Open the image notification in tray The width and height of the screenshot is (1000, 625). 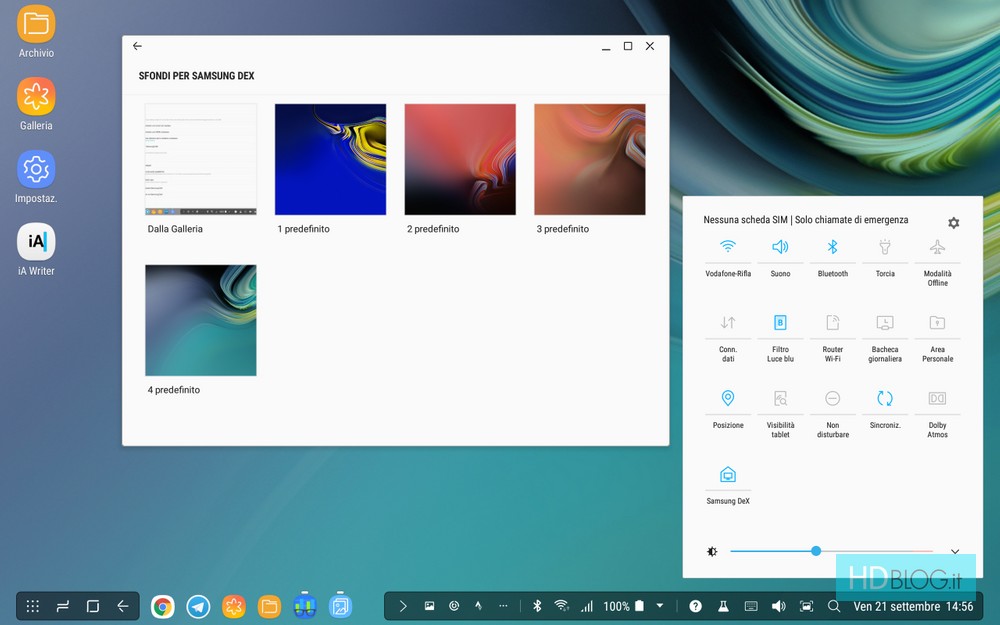tap(429, 607)
